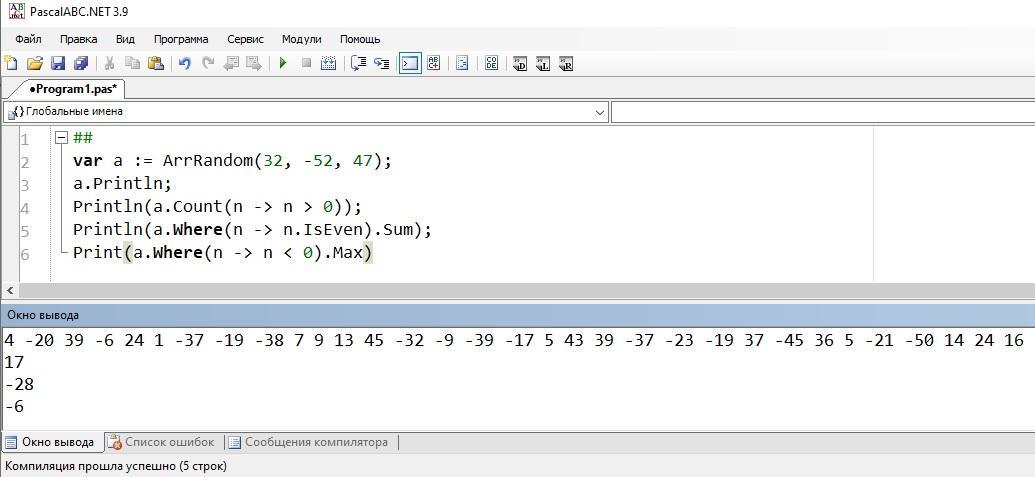Click the output value -28

tap(18, 385)
